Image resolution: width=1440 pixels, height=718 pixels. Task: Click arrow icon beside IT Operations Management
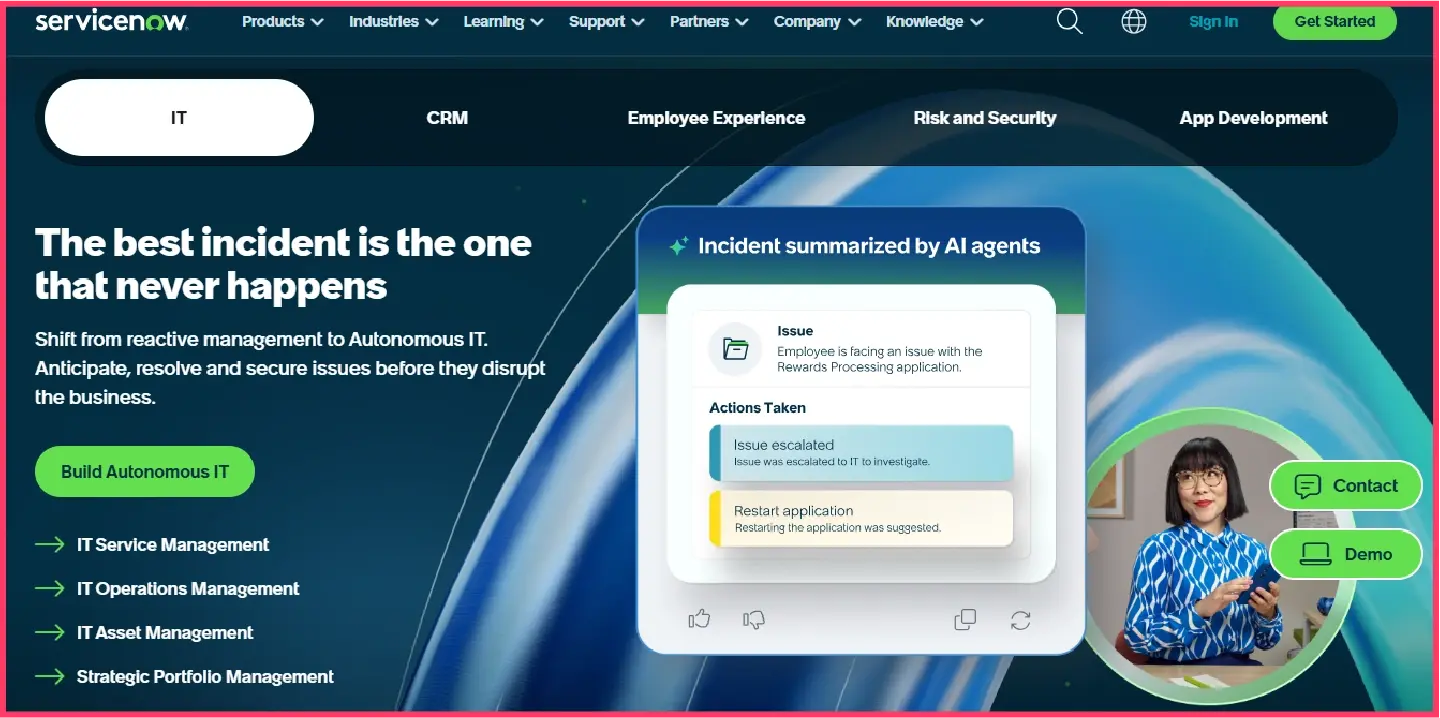[x=50, y=589]
